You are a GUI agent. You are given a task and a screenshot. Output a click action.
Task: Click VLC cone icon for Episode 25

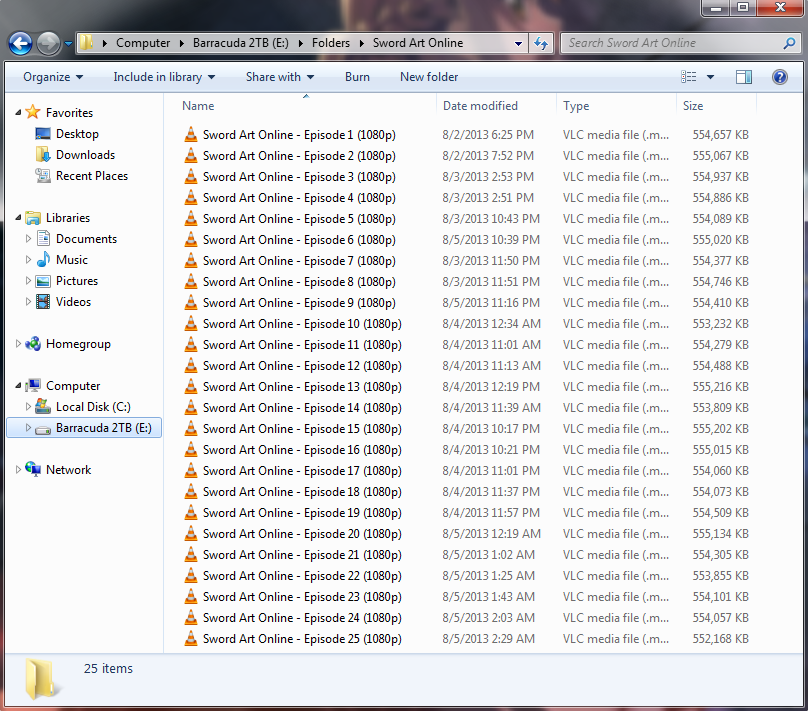tap(191, 639)
